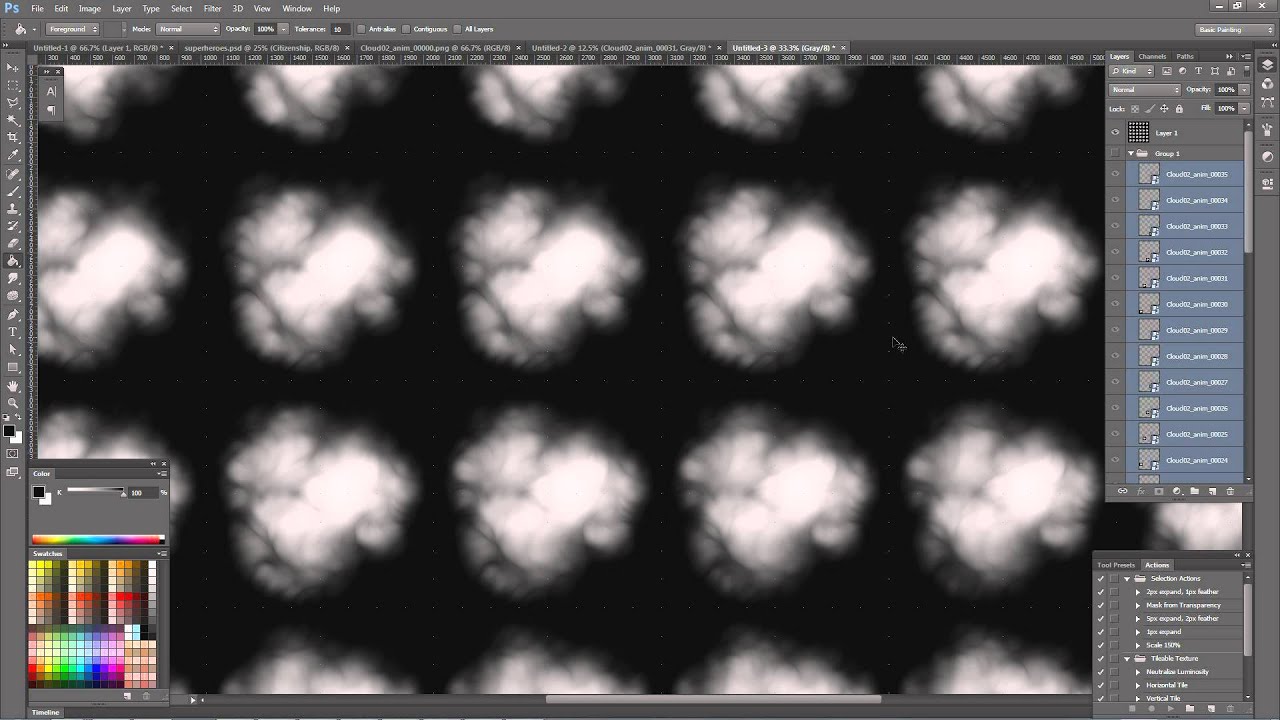Image resolution: width=1280 pixels, height=720 pixels.
Task: Switch to the Paths tab
Action: 1185,56
